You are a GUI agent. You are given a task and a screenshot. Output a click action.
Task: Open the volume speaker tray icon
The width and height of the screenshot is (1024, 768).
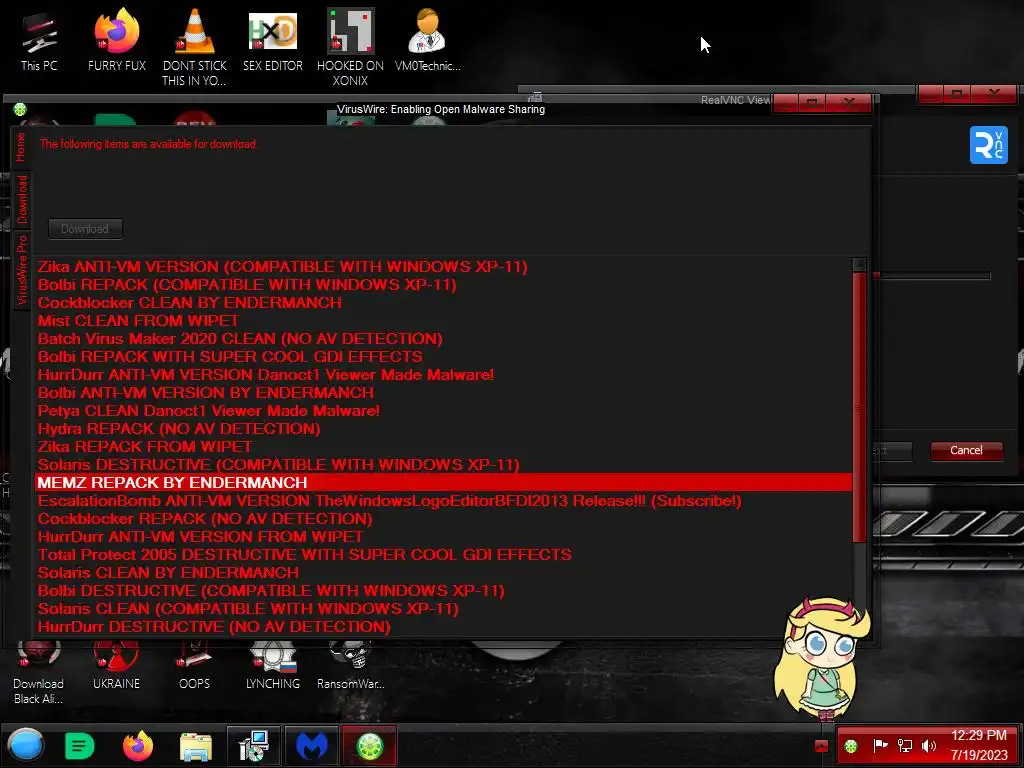point(928,746)
